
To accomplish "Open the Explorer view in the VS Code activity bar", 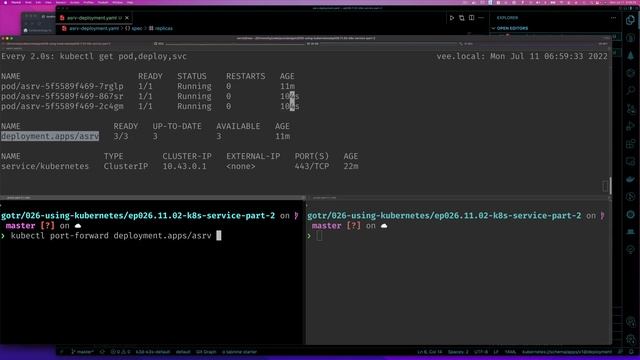I will coord(631,20).
